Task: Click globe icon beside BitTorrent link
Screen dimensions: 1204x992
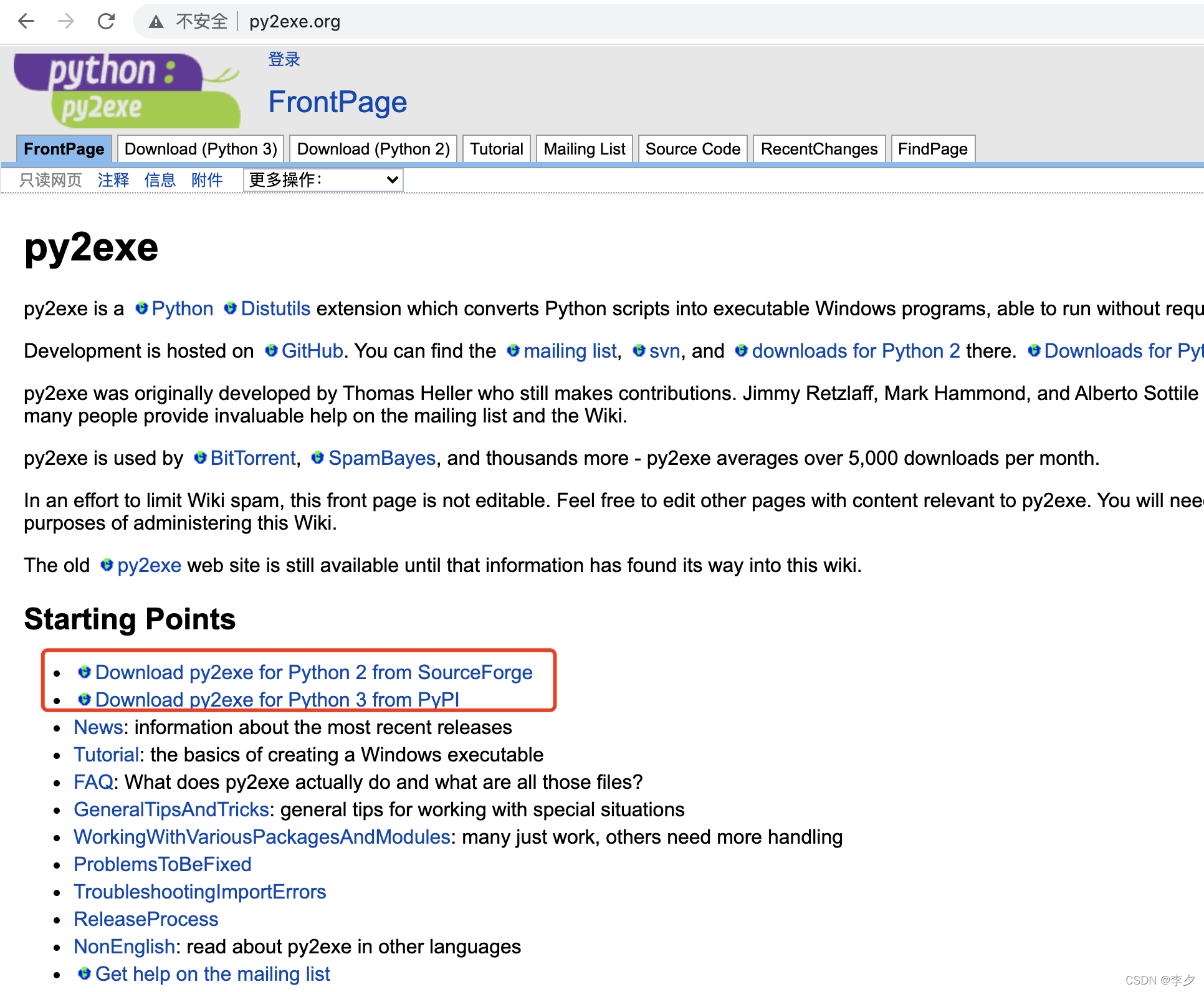Action: [x=200, y=458]
